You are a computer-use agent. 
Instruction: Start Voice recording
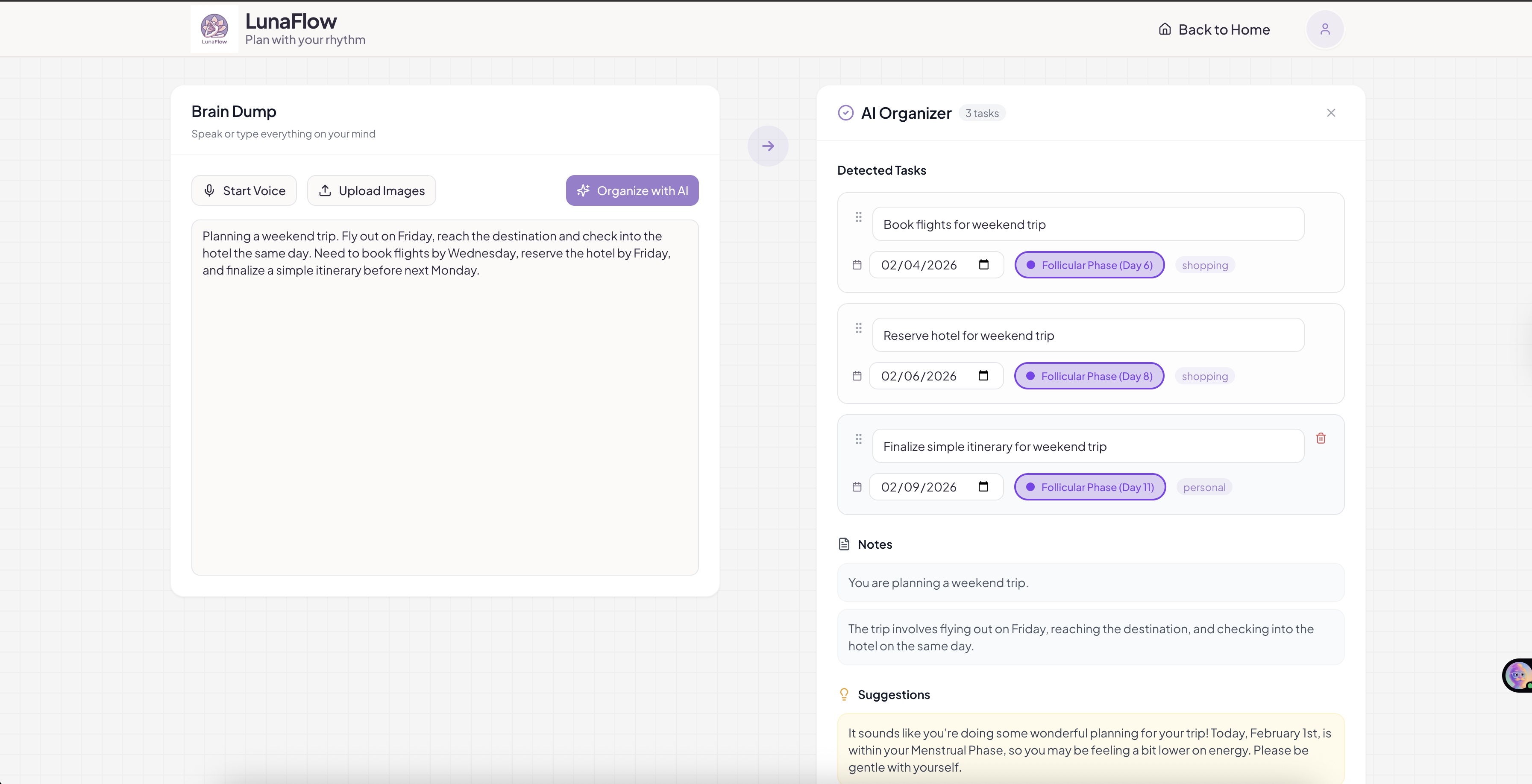click(244, 191)
